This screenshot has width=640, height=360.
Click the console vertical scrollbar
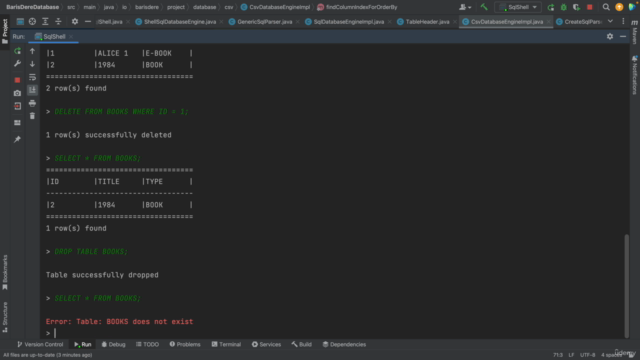(x=627, y=286)
